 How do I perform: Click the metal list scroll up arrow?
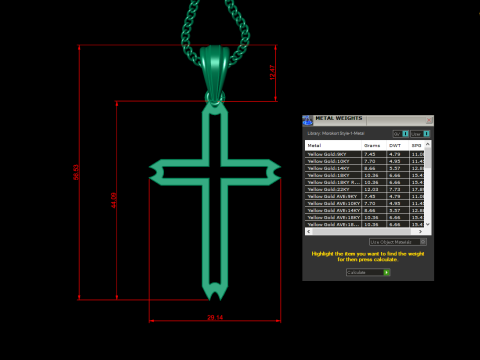(x=428, y=144)
